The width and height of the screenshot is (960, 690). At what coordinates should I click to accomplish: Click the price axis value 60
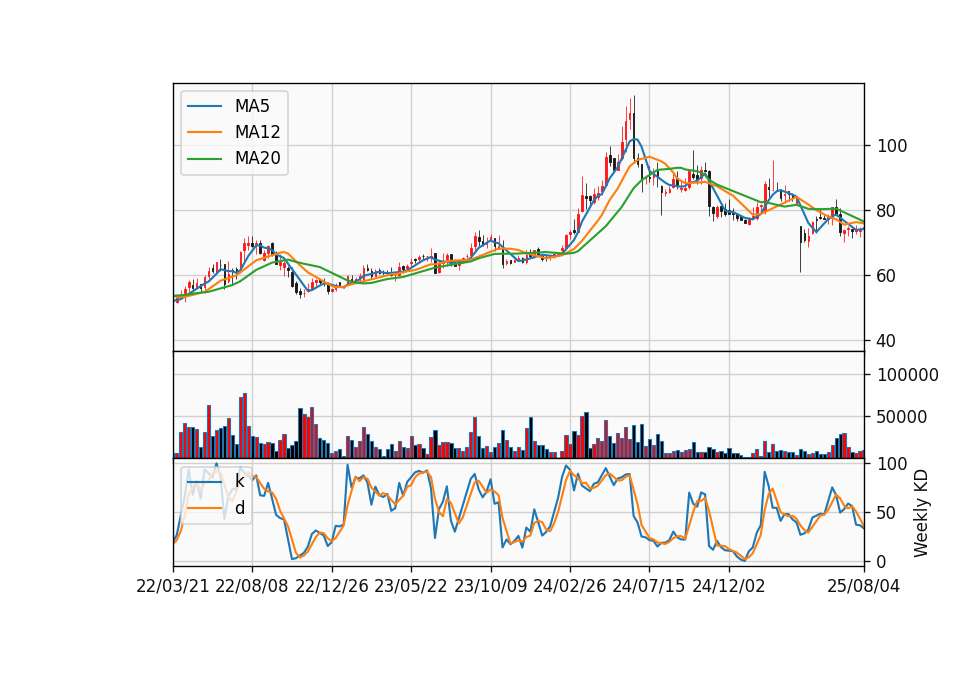coord(887,276)
